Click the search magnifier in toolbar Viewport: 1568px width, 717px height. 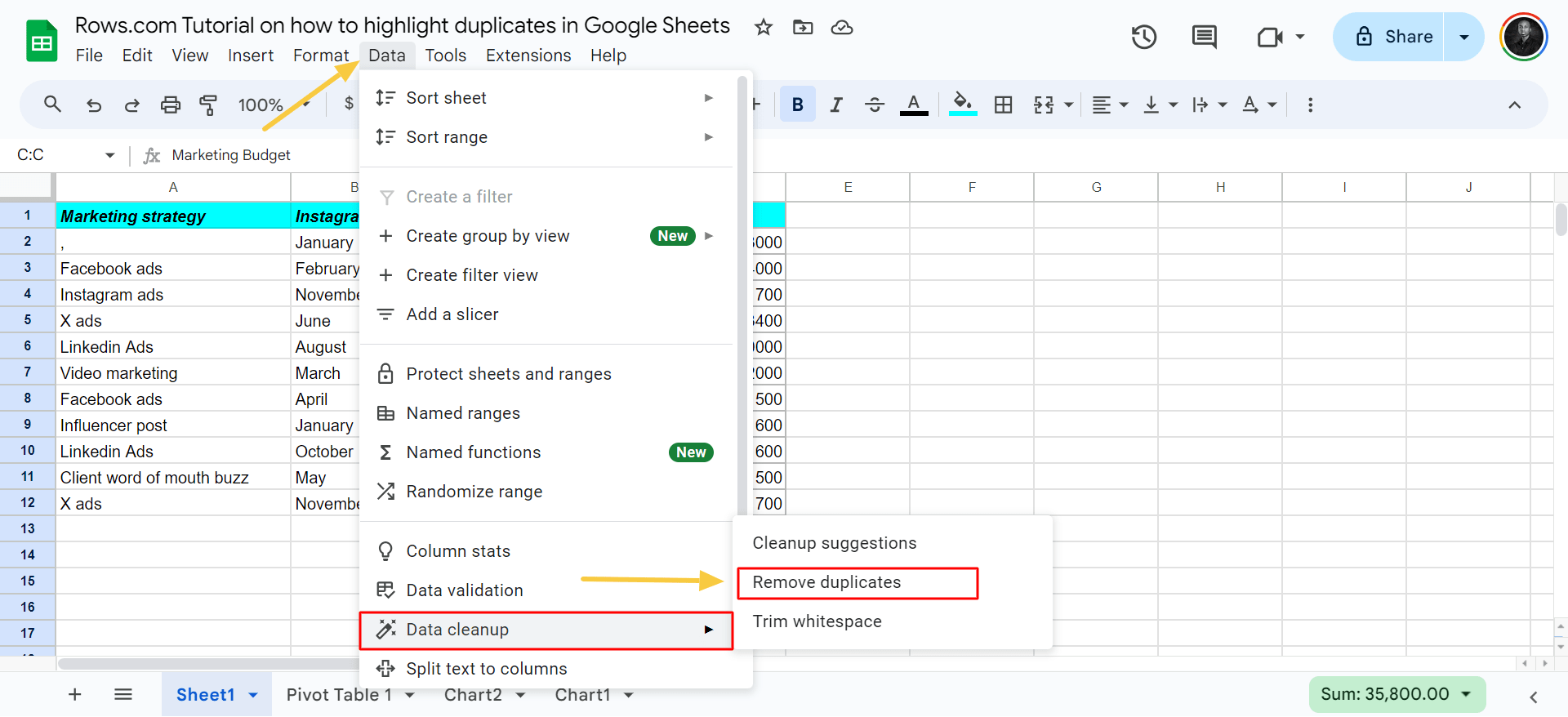click(x=52, y=105)
